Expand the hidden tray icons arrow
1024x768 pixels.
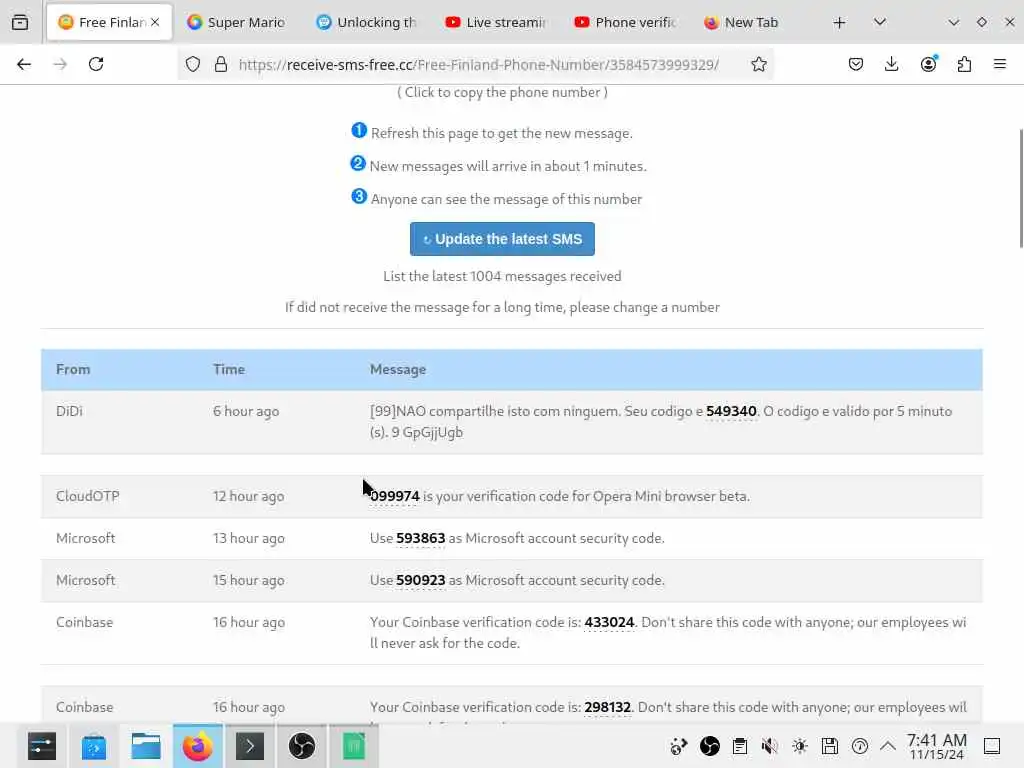[888, 746]
